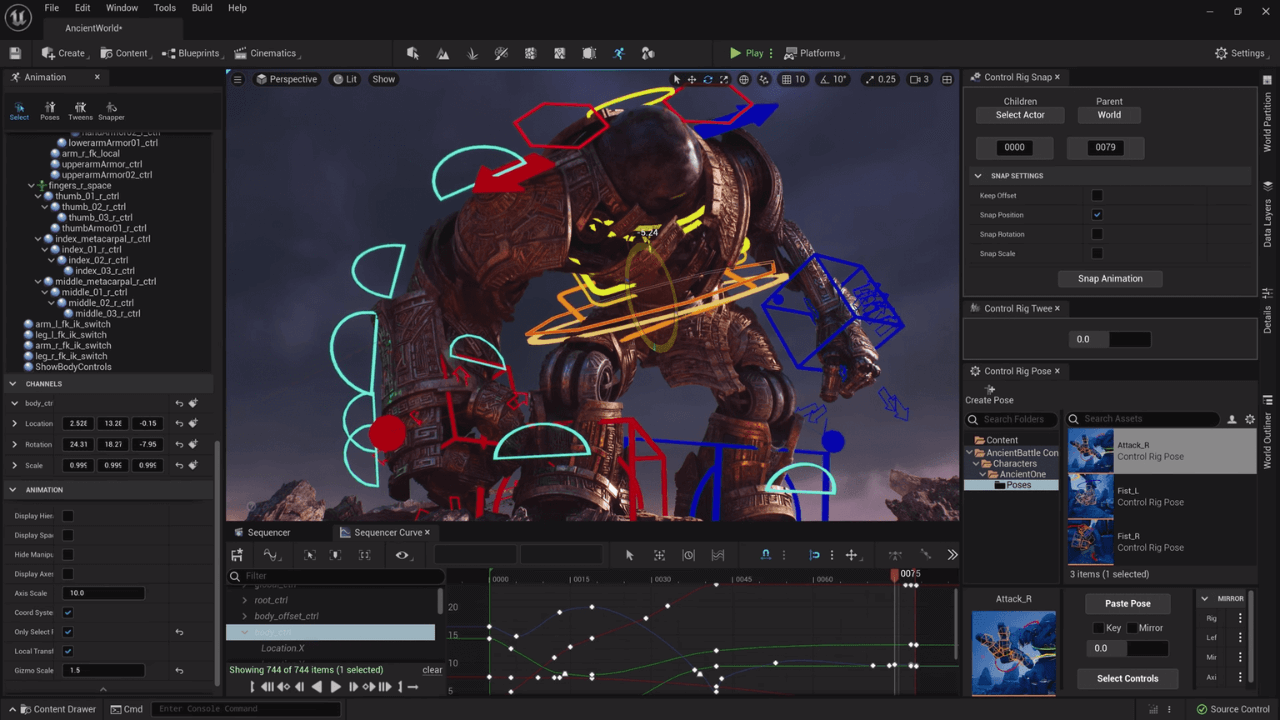Click the Snap Animation button
Viewport: 1280px width, 720px height.
[x=1110, y=278]
